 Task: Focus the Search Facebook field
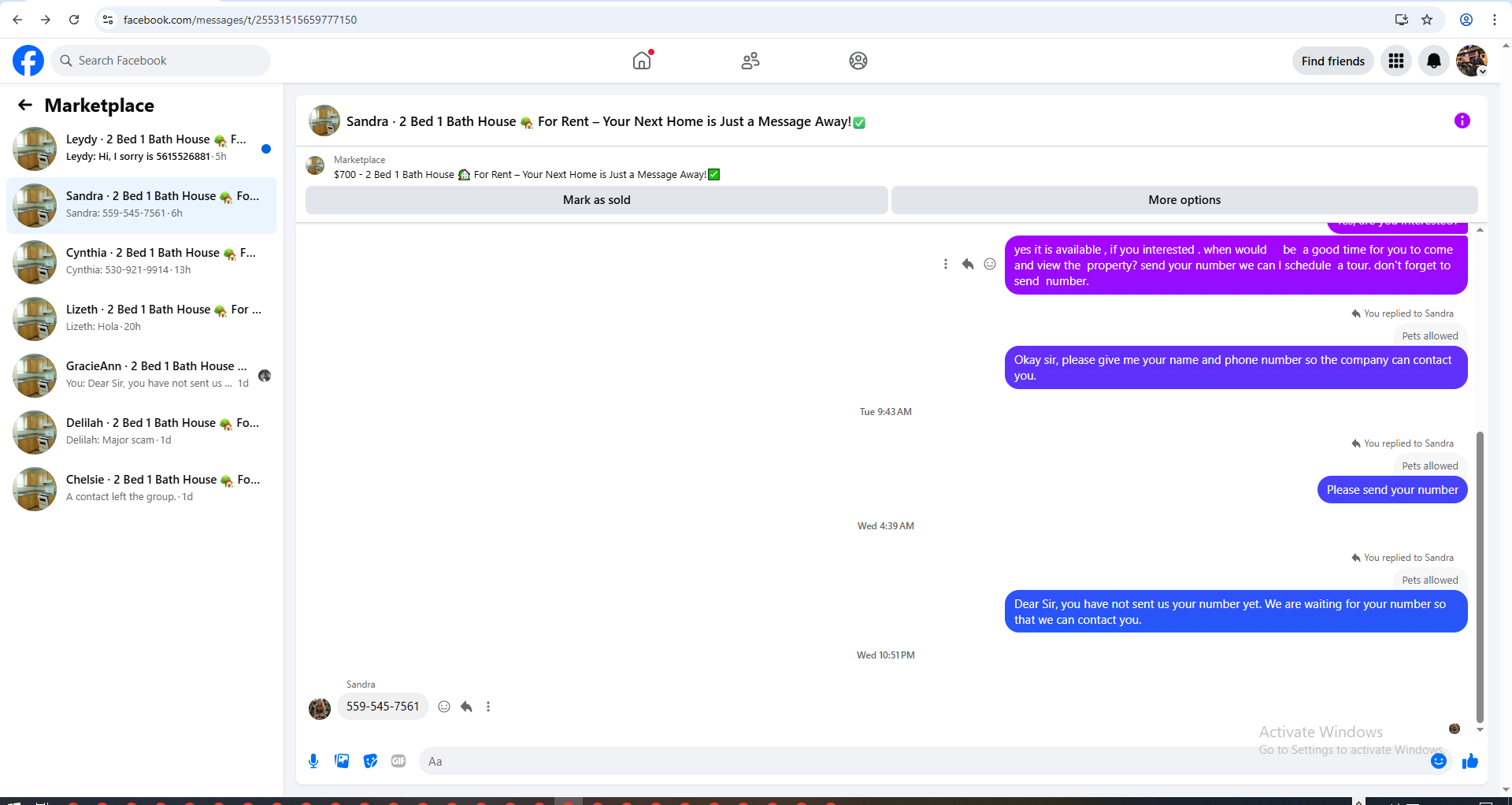click(x=161, y=61)
